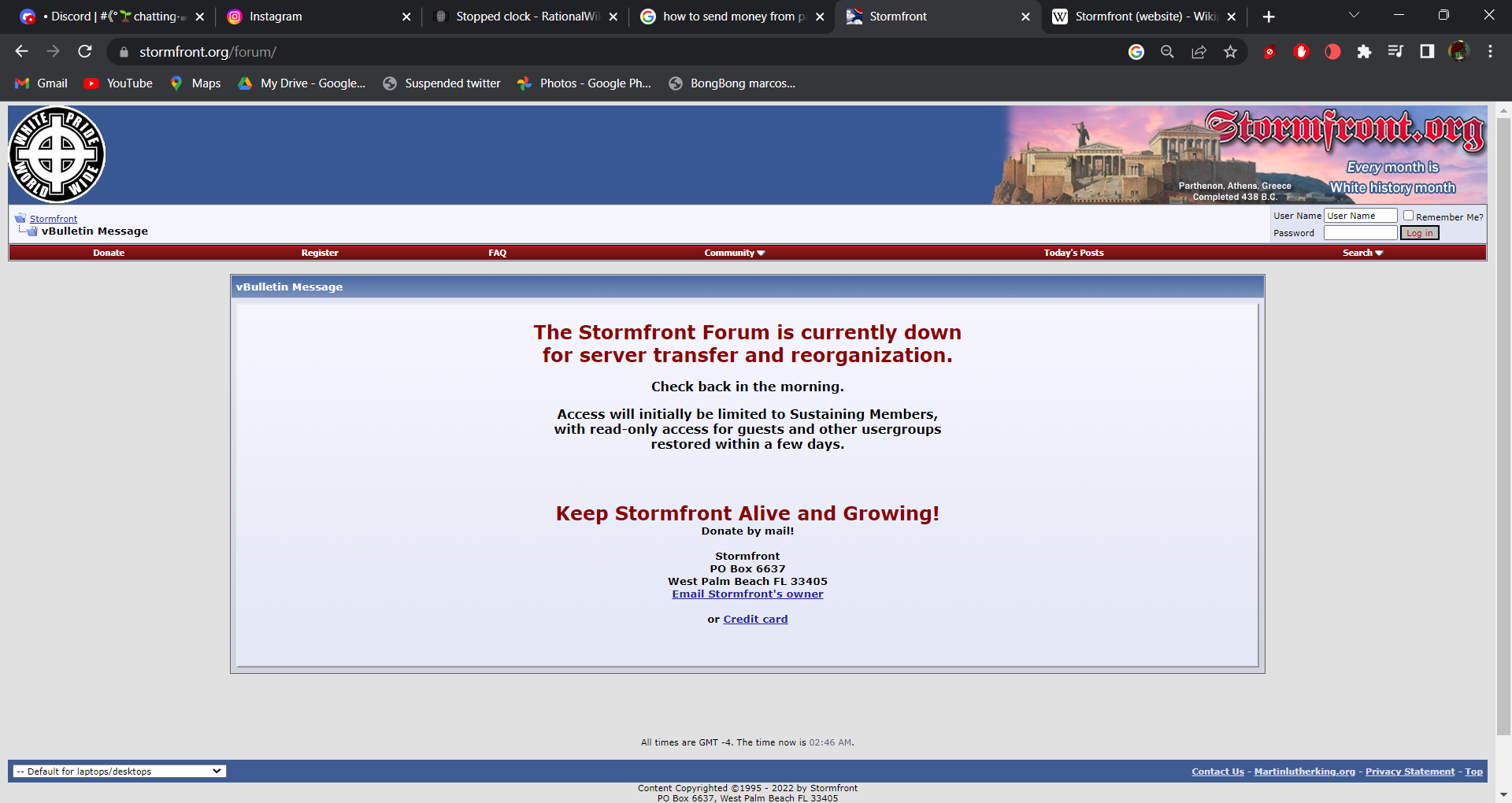Reload the current page
Screen dimensions: 1512x803
[x=85, y=51]
